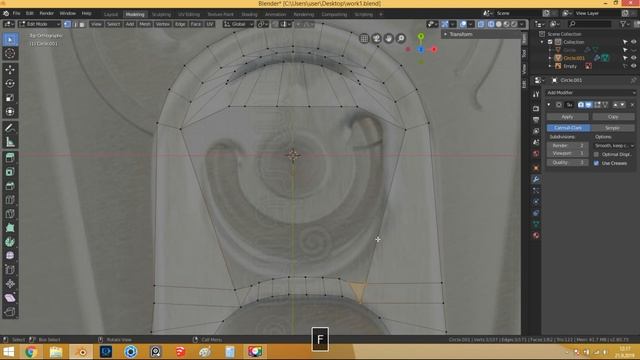This screenshot has height=360, width=640.
Task: Click the pan hand viewport icon
Action: pyautogui.click(x=389, y=38)
